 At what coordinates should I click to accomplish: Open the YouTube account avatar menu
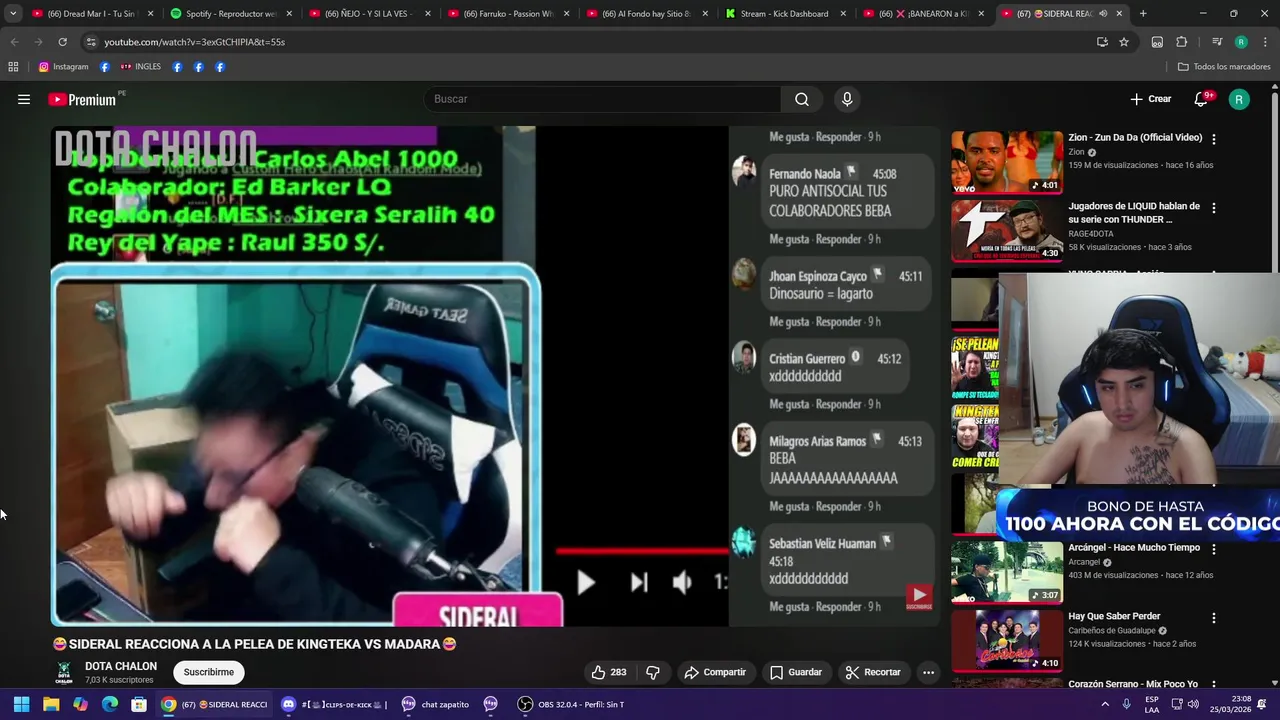point(1239,99)
